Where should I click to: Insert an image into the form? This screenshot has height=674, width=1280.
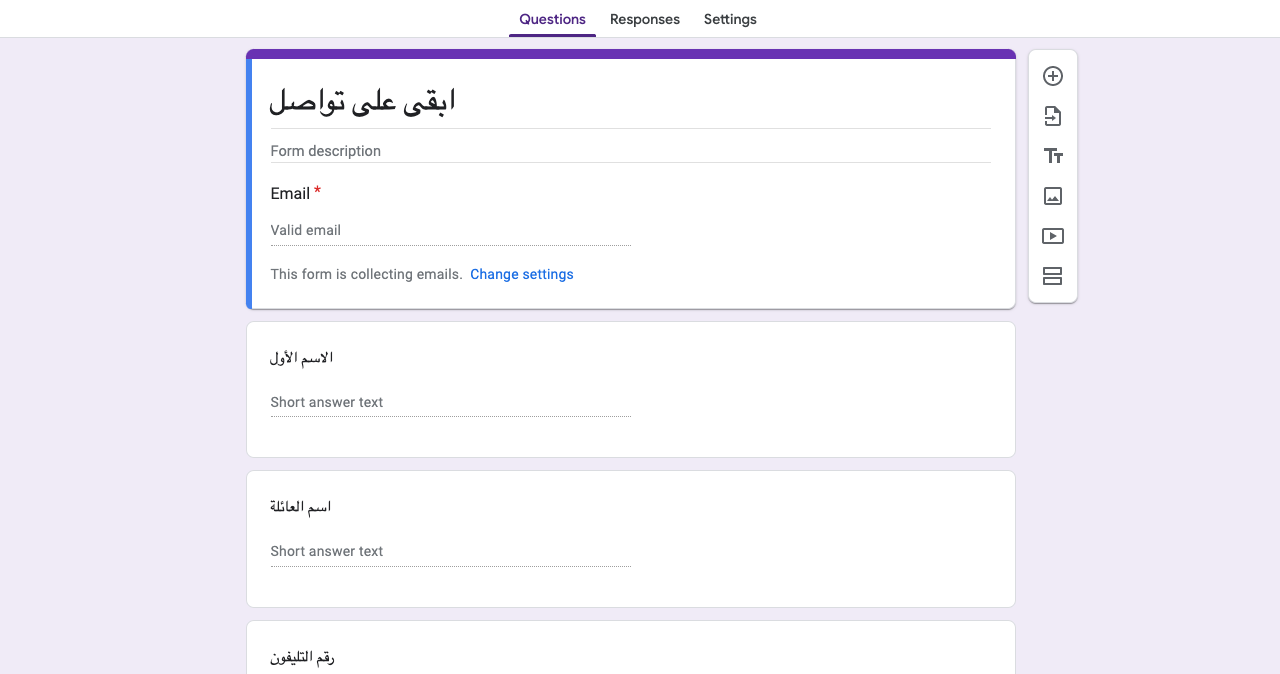point(1052,196)
